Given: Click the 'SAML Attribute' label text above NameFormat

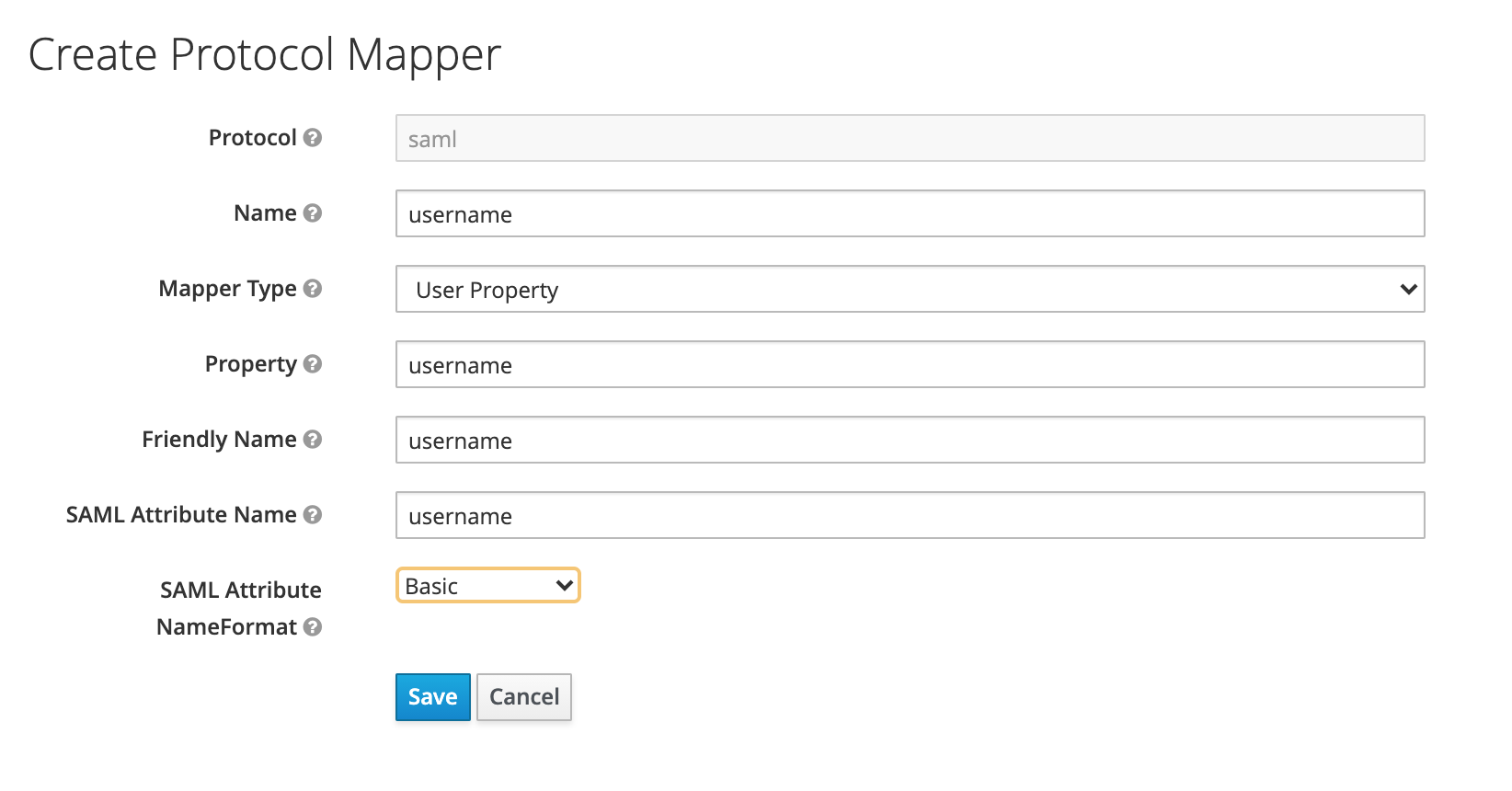Looking at the screenshot, I should click(240, 590).
